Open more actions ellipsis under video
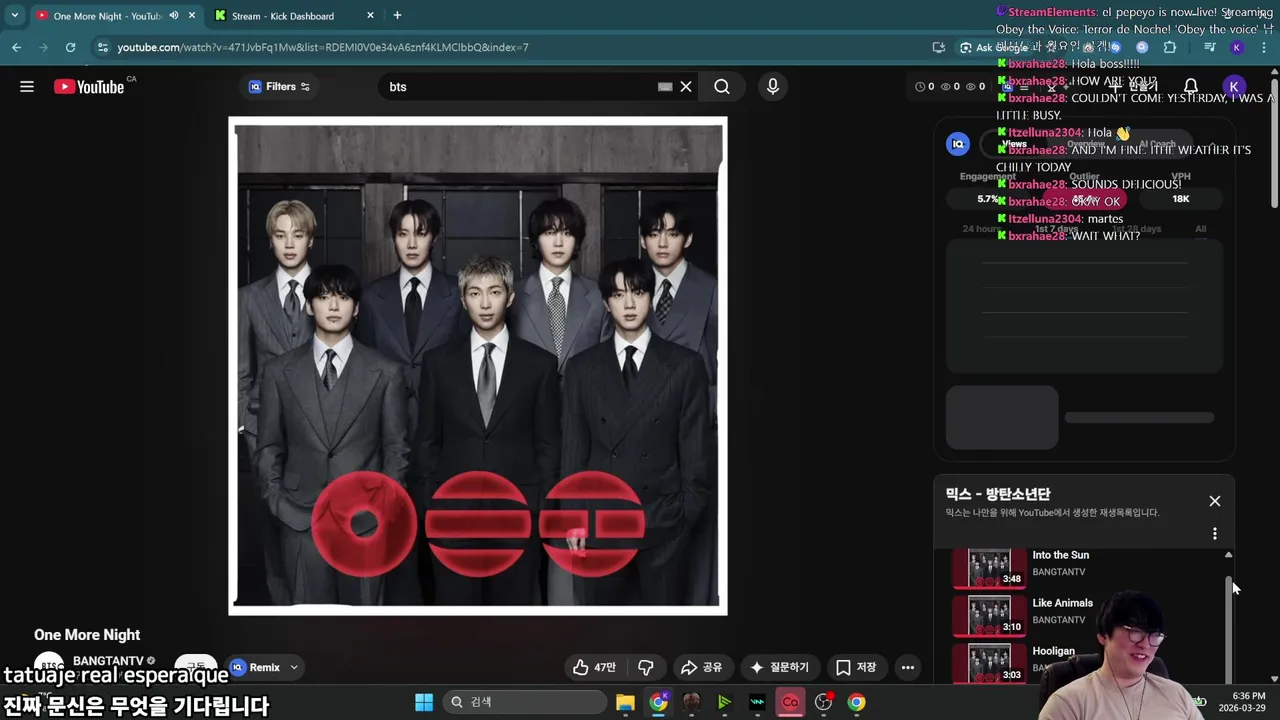Screen dimensions: 1280x720 [908, 667]
